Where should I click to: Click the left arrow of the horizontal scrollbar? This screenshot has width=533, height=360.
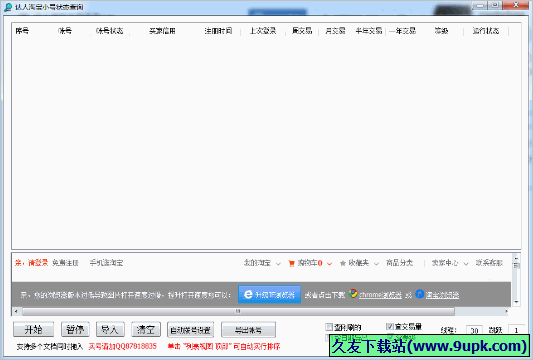point(16,311)
